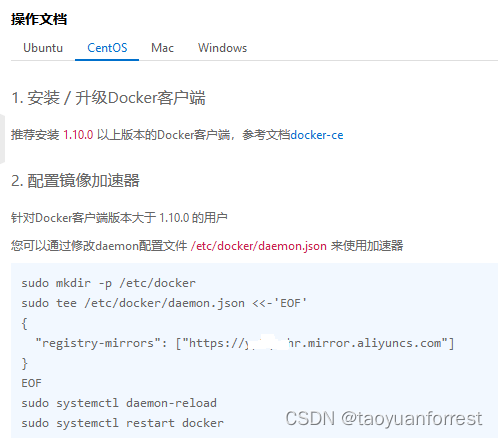This screenshot has width=498, height=438.
Task: Click the red 1.10.0 version text
Action: (x=78, y=135)
